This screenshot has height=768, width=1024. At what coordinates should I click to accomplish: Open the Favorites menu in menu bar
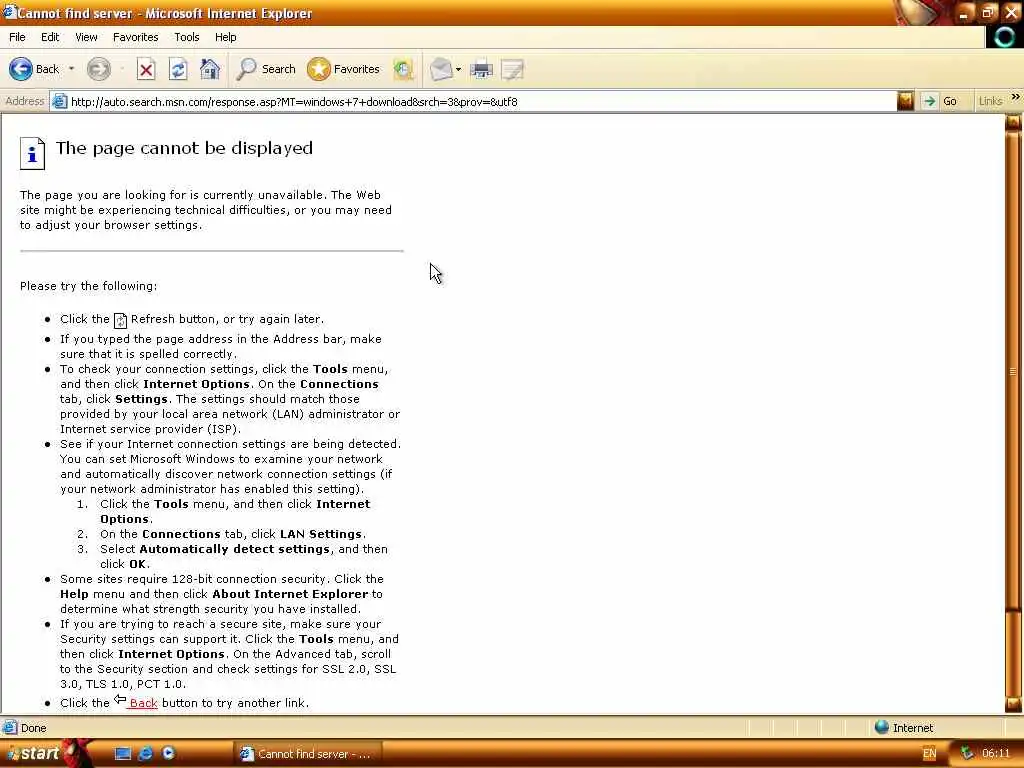(x=135, y=37)
